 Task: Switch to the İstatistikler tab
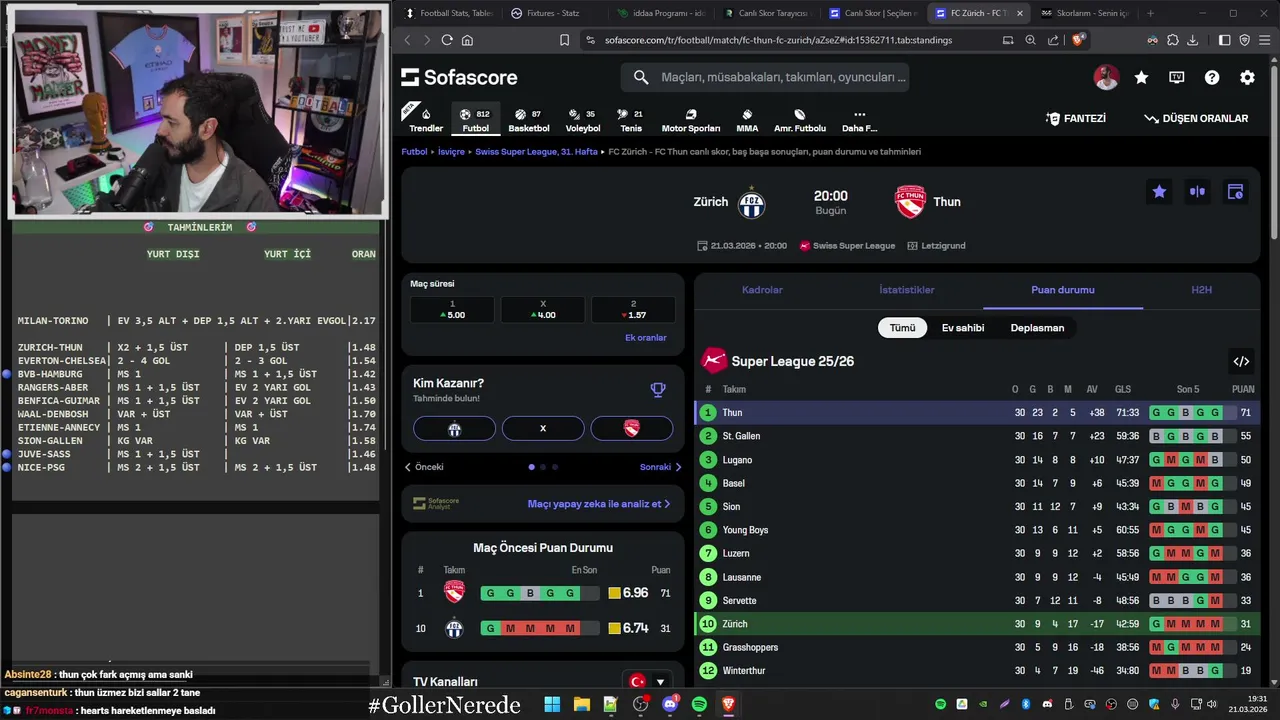907,290
